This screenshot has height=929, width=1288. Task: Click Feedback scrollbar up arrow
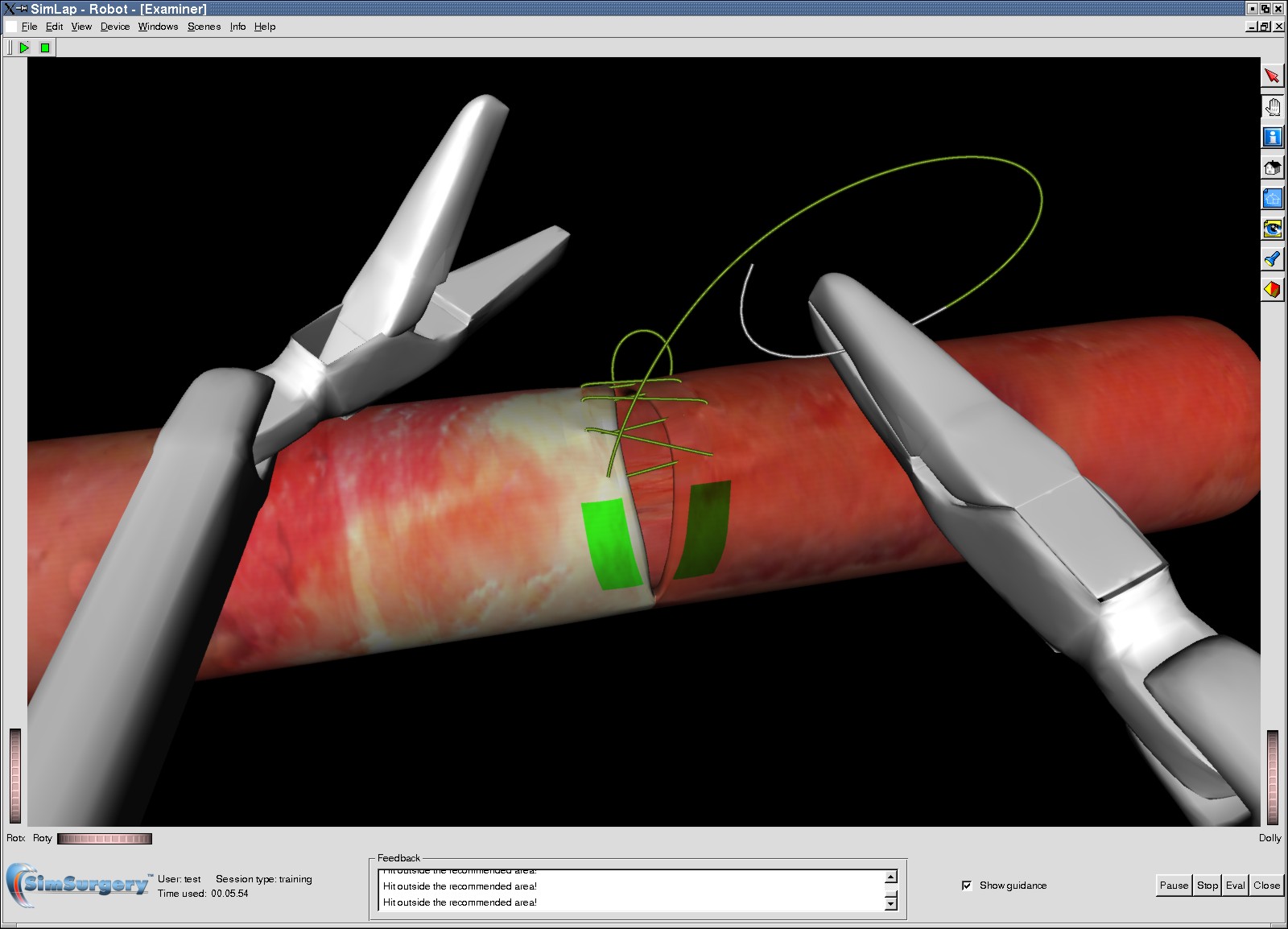[891, 877]
